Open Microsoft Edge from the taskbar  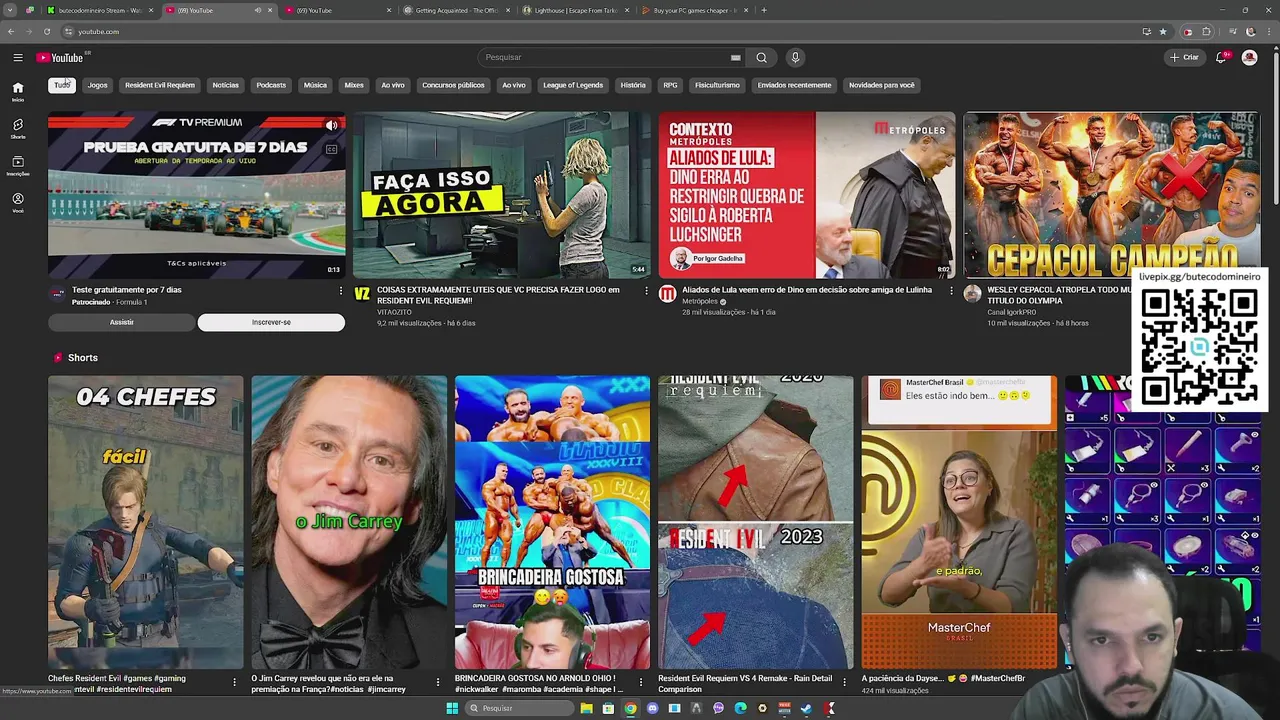coord(740,708)
